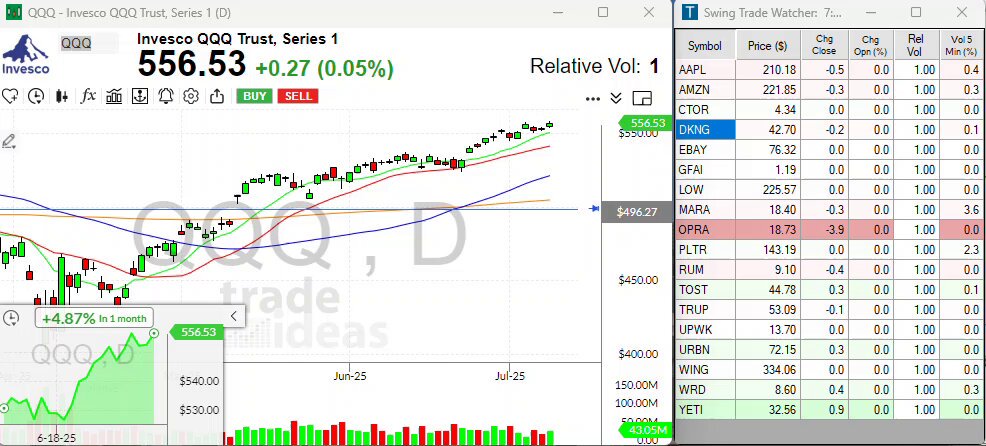Sort by Chg Close column header
Screen dimensions: 986x446
(824, 45)
